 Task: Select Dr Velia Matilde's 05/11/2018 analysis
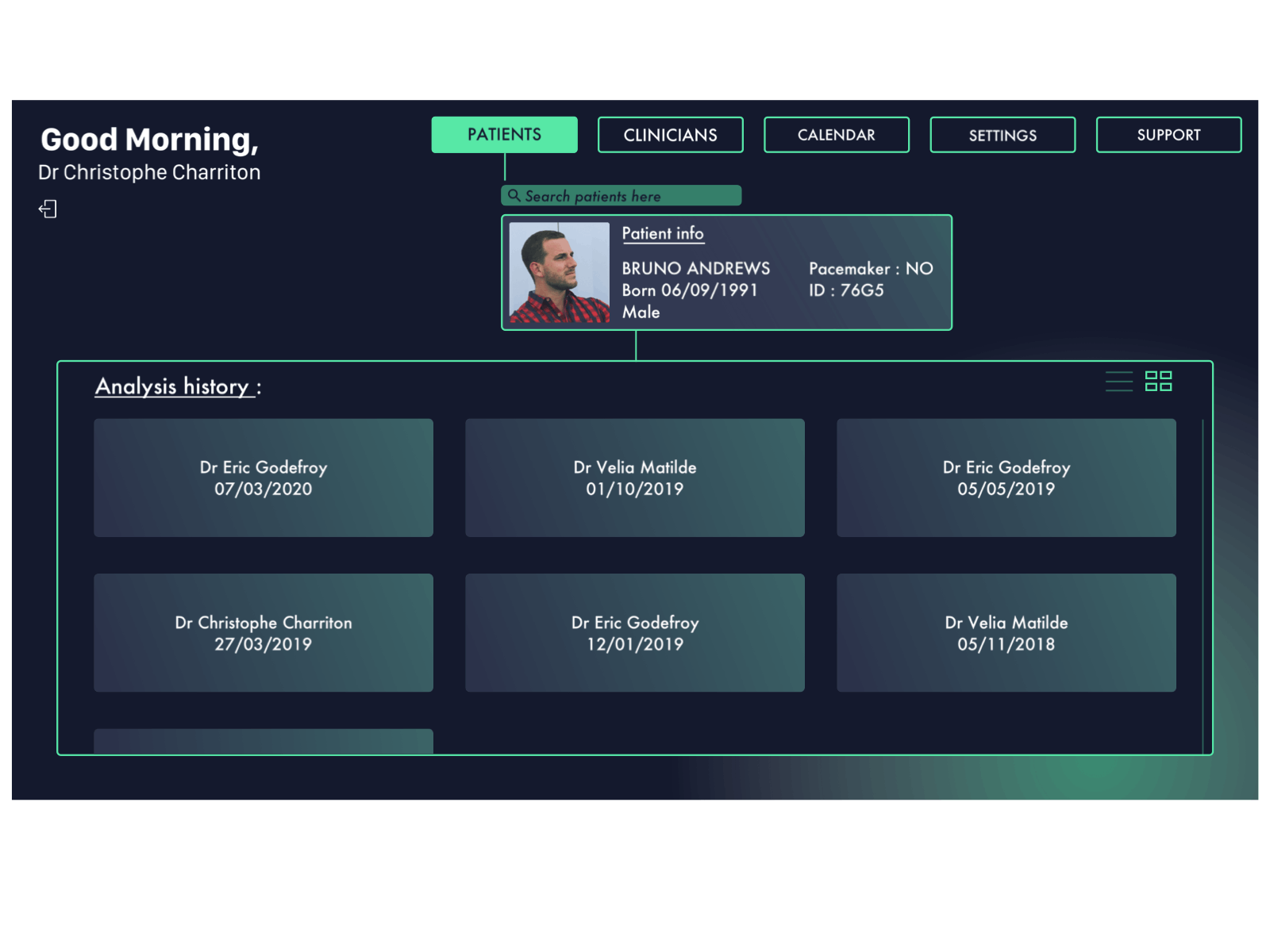[1006, 632]
